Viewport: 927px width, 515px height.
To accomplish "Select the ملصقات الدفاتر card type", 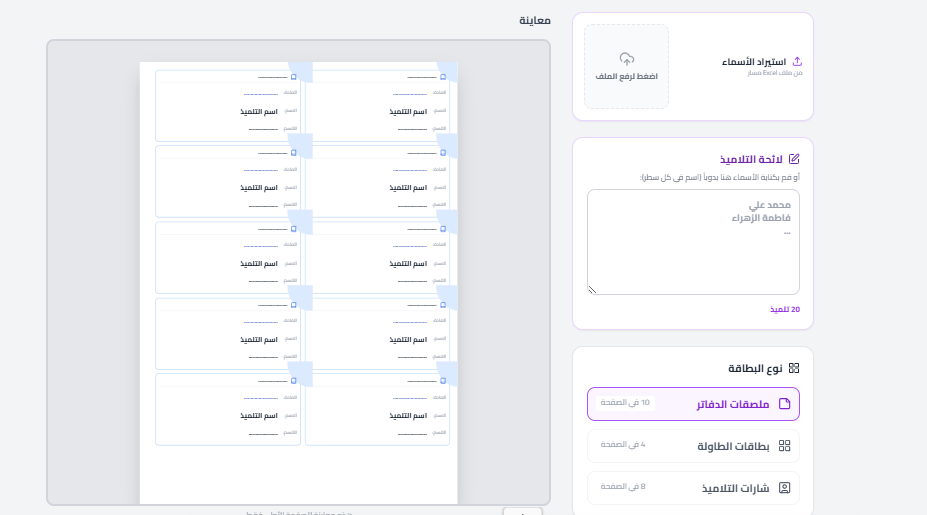I will pyautogui.click(x=693, y=404).
